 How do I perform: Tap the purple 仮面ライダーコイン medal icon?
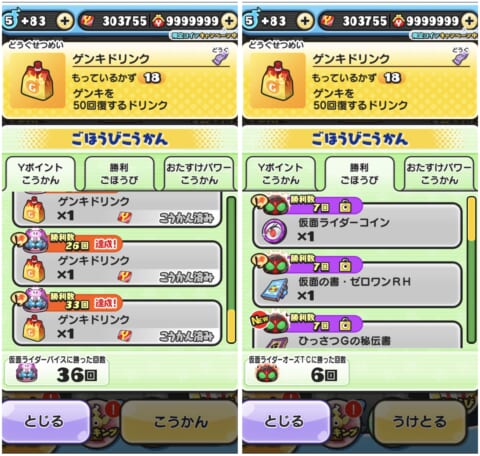[x=274, y=231]
